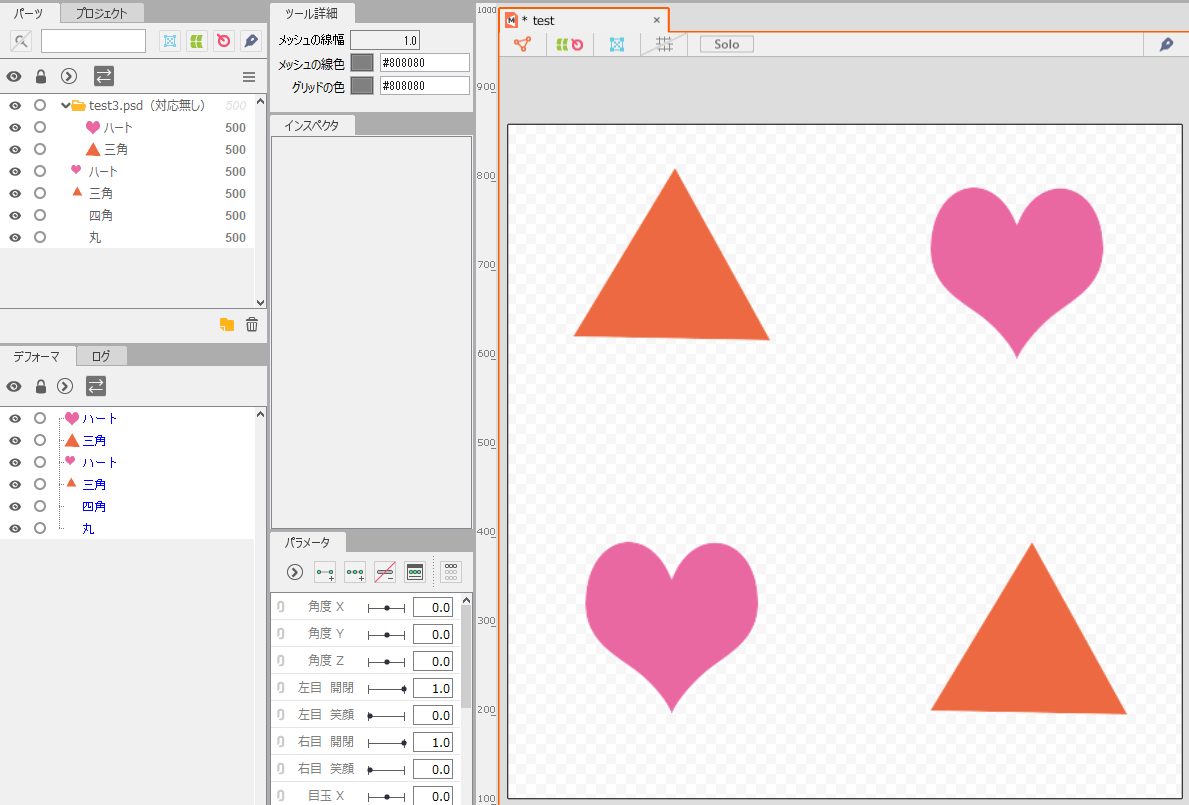The width and height of the screenshot is (1189, 805).
Task: Toggle lock circle for test3.psd folder
Action: tap(40, 106)
